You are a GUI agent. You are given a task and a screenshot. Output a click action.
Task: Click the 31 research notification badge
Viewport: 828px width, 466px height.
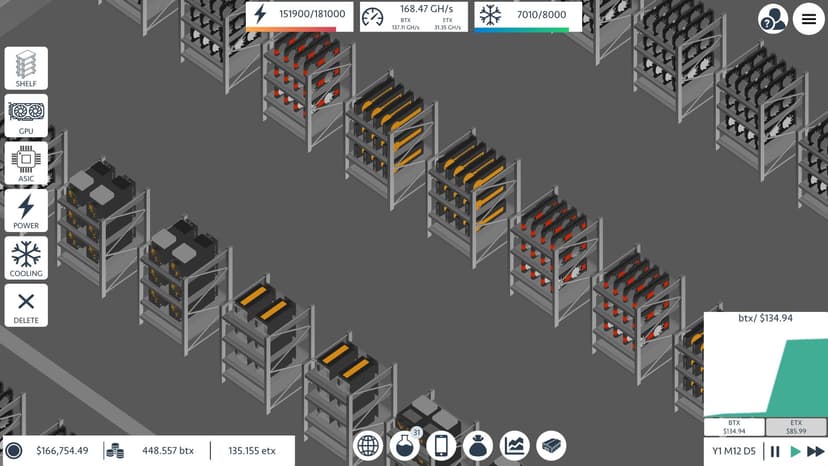click(x=417, y=433)
